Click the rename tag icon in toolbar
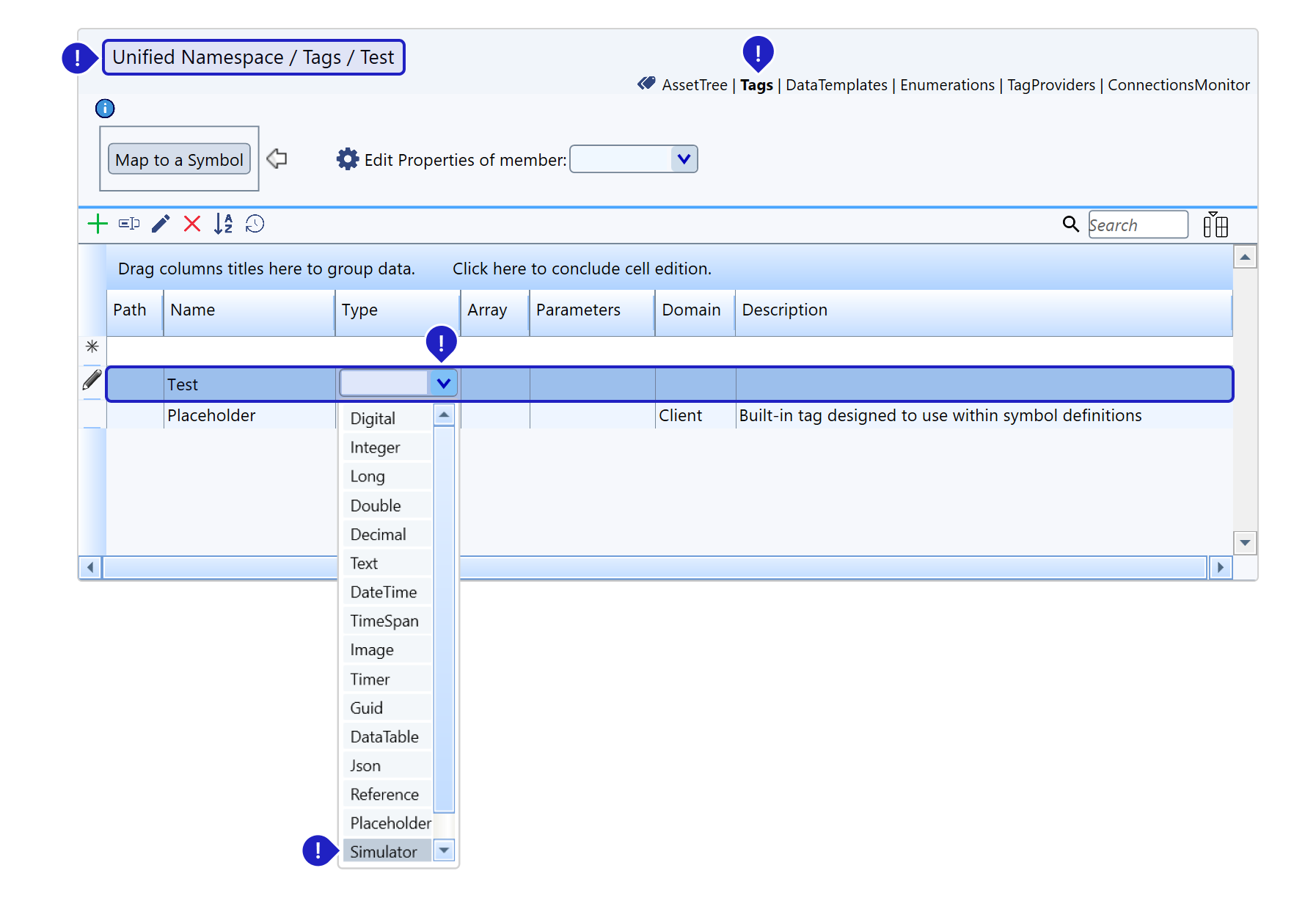The height and width of the screenshot is (901, 1316). [129, 224]
